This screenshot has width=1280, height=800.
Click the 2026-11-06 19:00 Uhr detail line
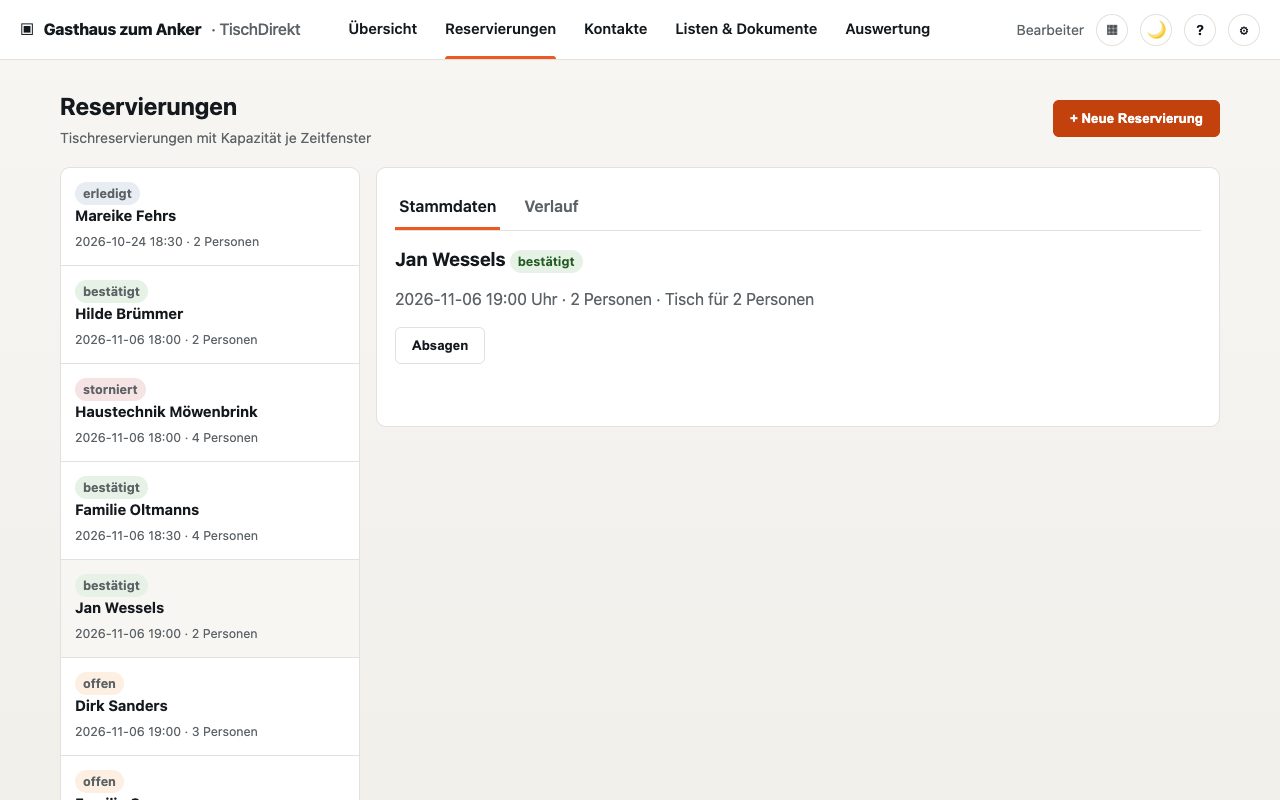coord(604,299)
